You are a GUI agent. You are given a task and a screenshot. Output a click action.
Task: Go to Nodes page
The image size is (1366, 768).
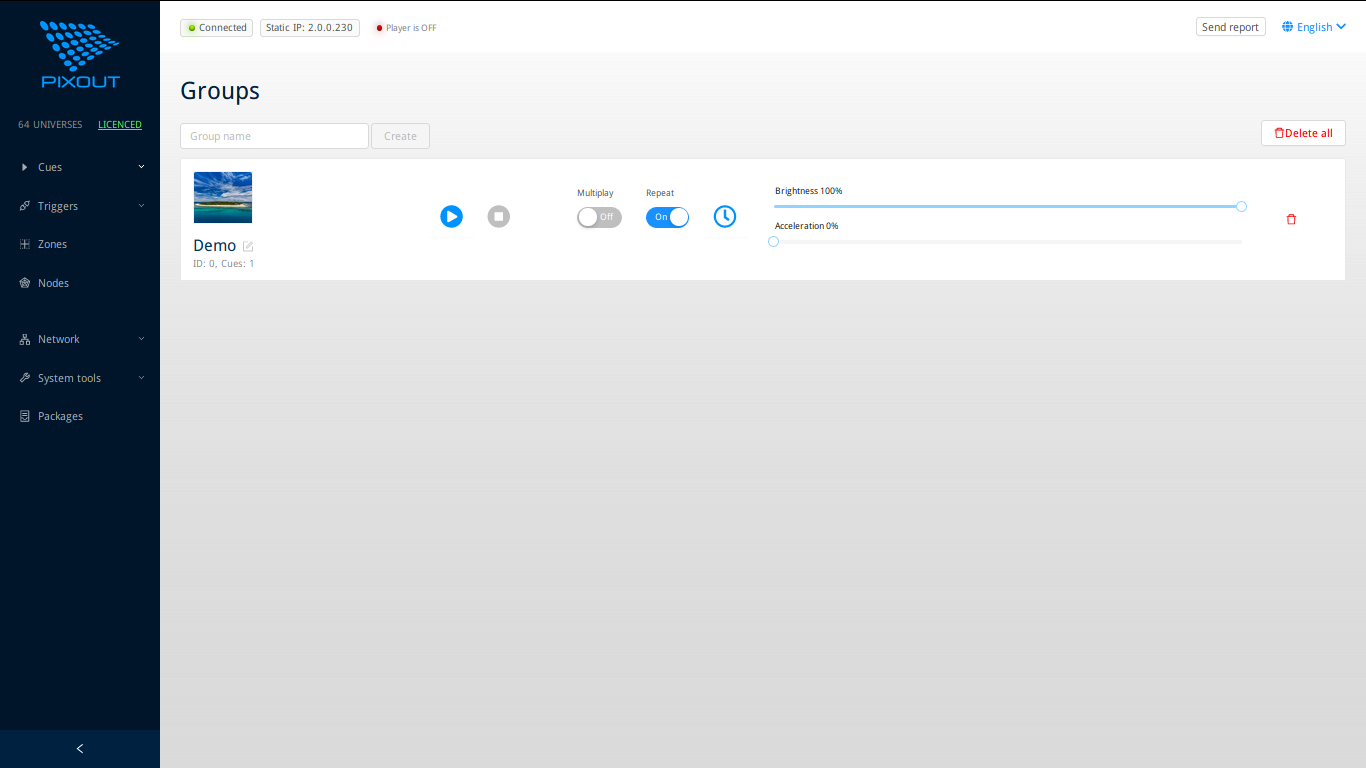(80, 283)
